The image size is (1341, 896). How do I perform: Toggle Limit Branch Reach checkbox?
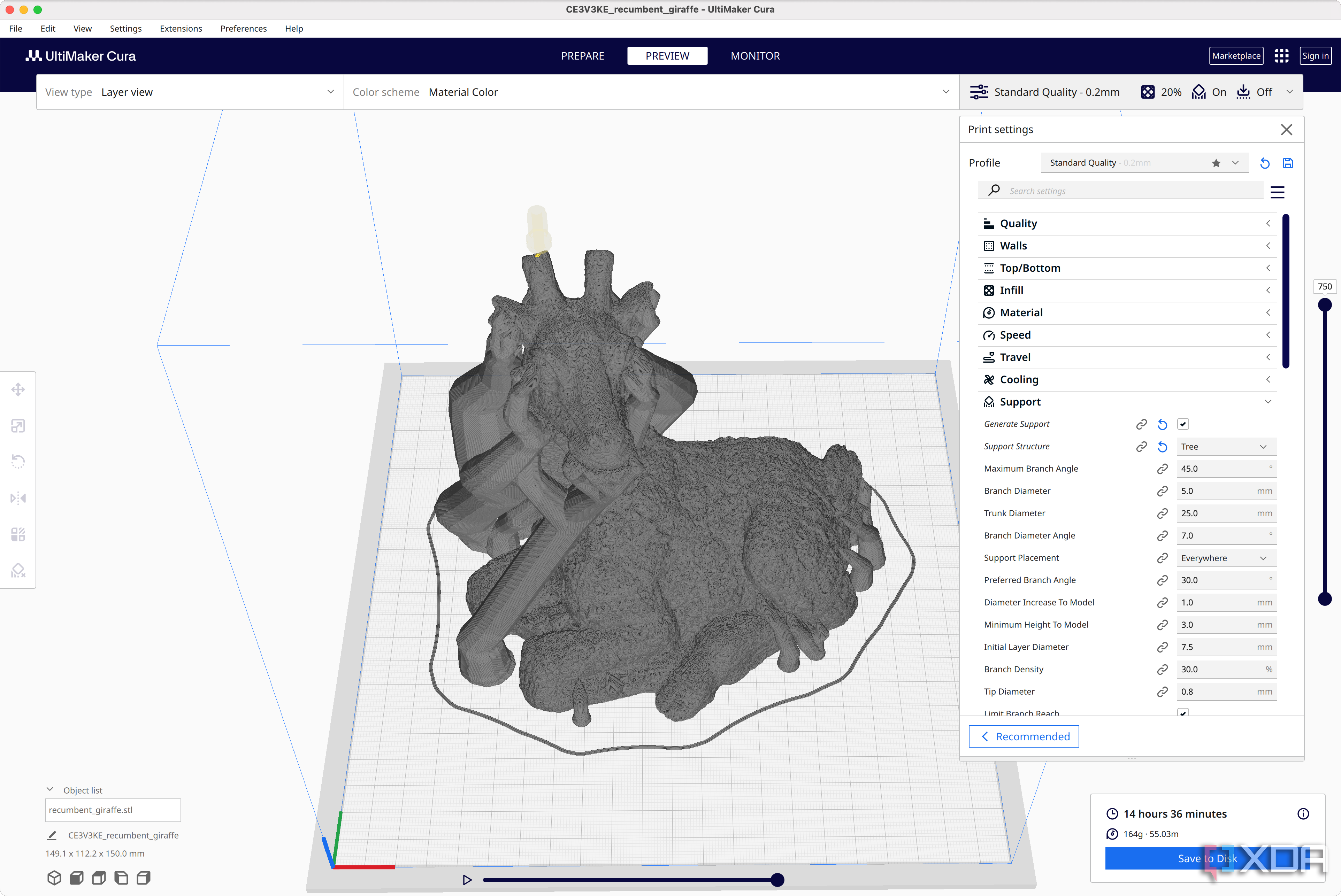[1183, 712]
